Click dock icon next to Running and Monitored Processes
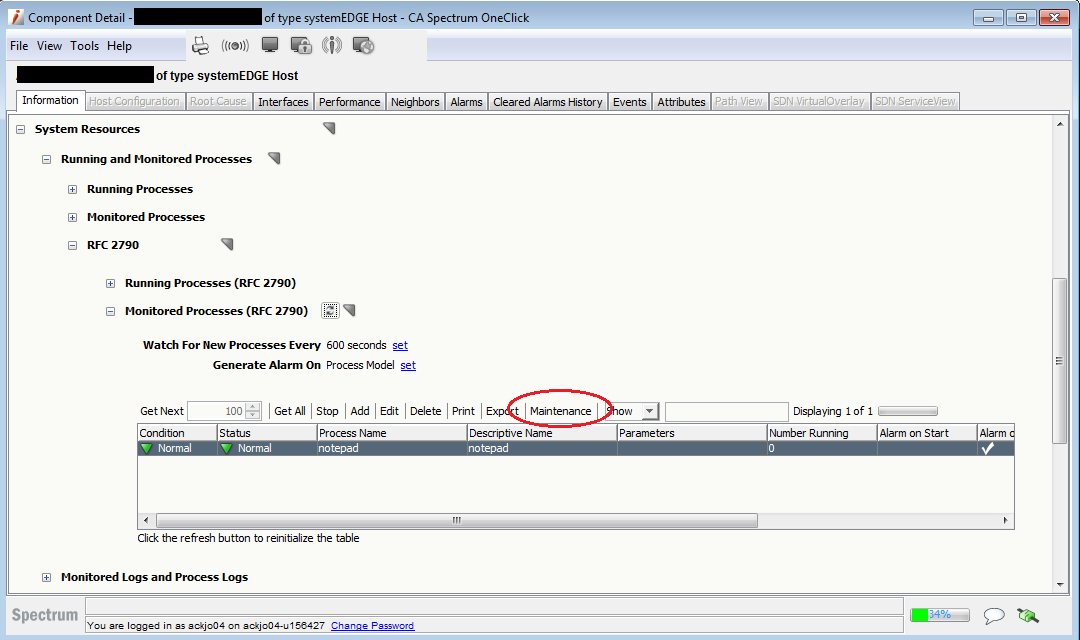Image resolution: width=1080 pixels, height=640 pixels. pyautogui.click(x=274, y=158)
